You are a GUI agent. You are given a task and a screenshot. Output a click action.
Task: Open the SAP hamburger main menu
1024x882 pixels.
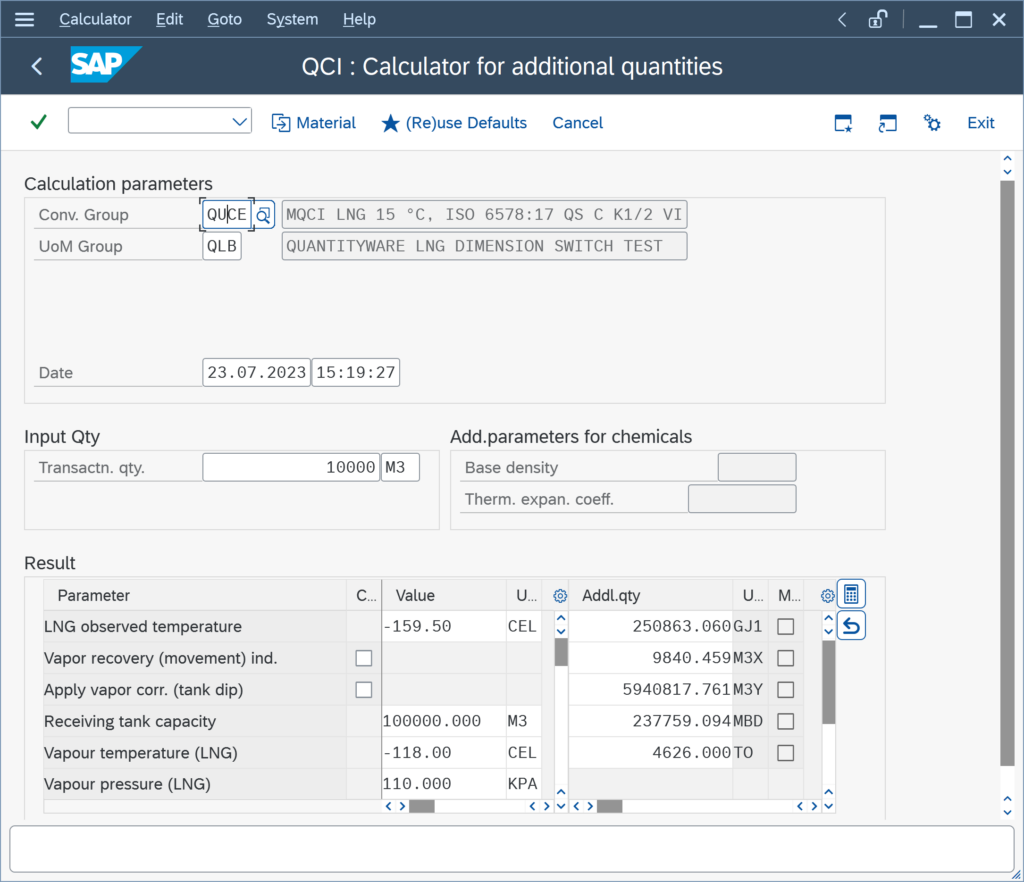pos(24,20)
